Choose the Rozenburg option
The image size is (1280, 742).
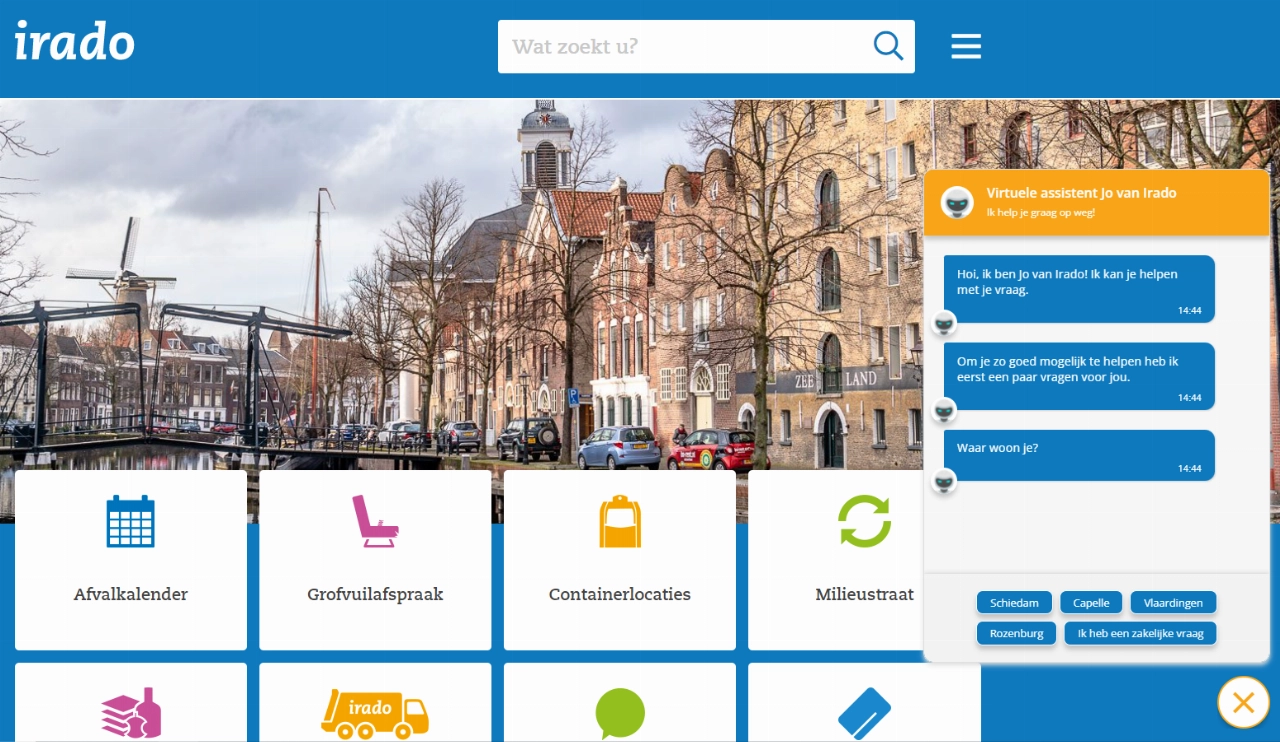click(1016, 633)
